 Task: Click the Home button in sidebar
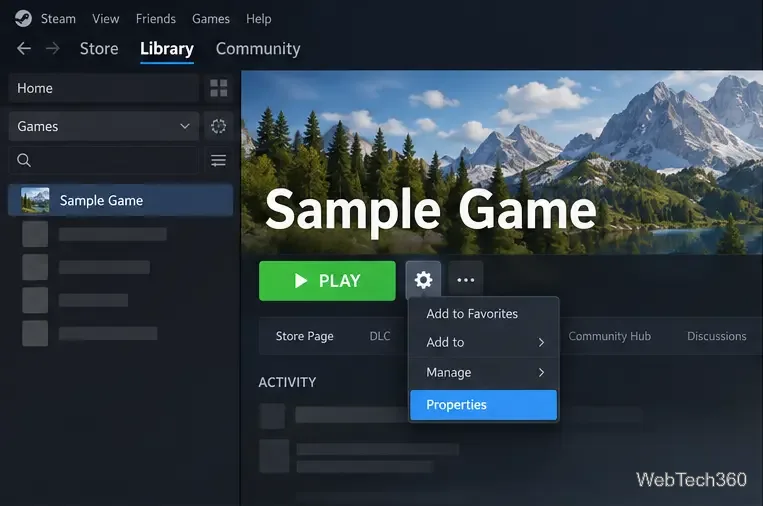click(104, 88)
